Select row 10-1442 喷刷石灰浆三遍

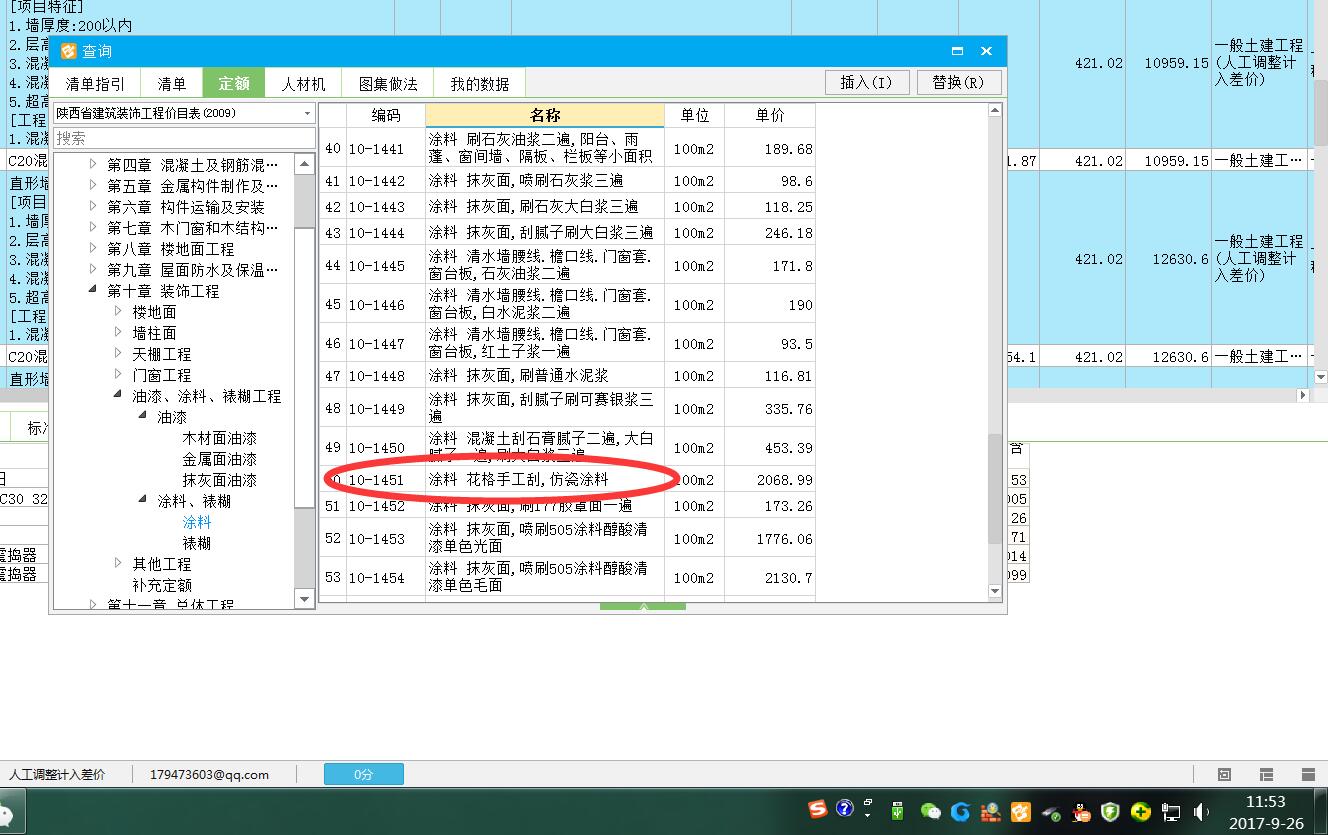pyautogui.click(x=568, y=181)
